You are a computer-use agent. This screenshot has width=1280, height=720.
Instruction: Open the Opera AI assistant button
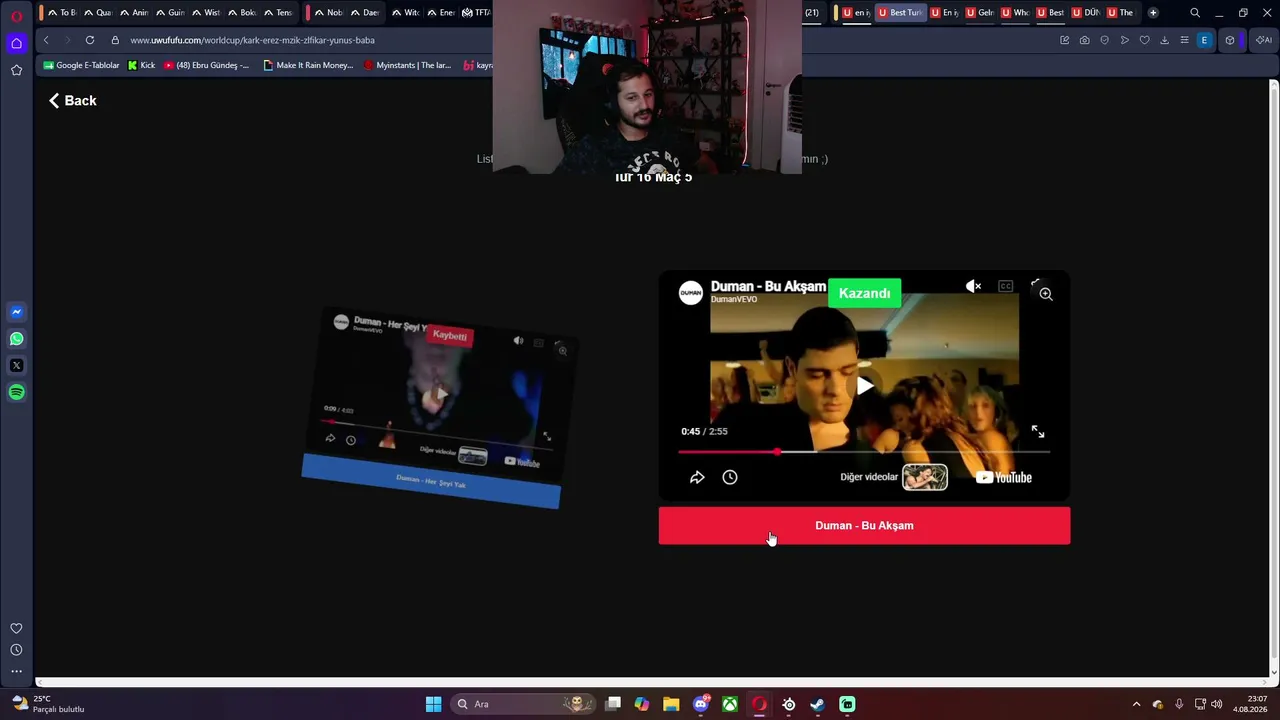(1264, 40)
